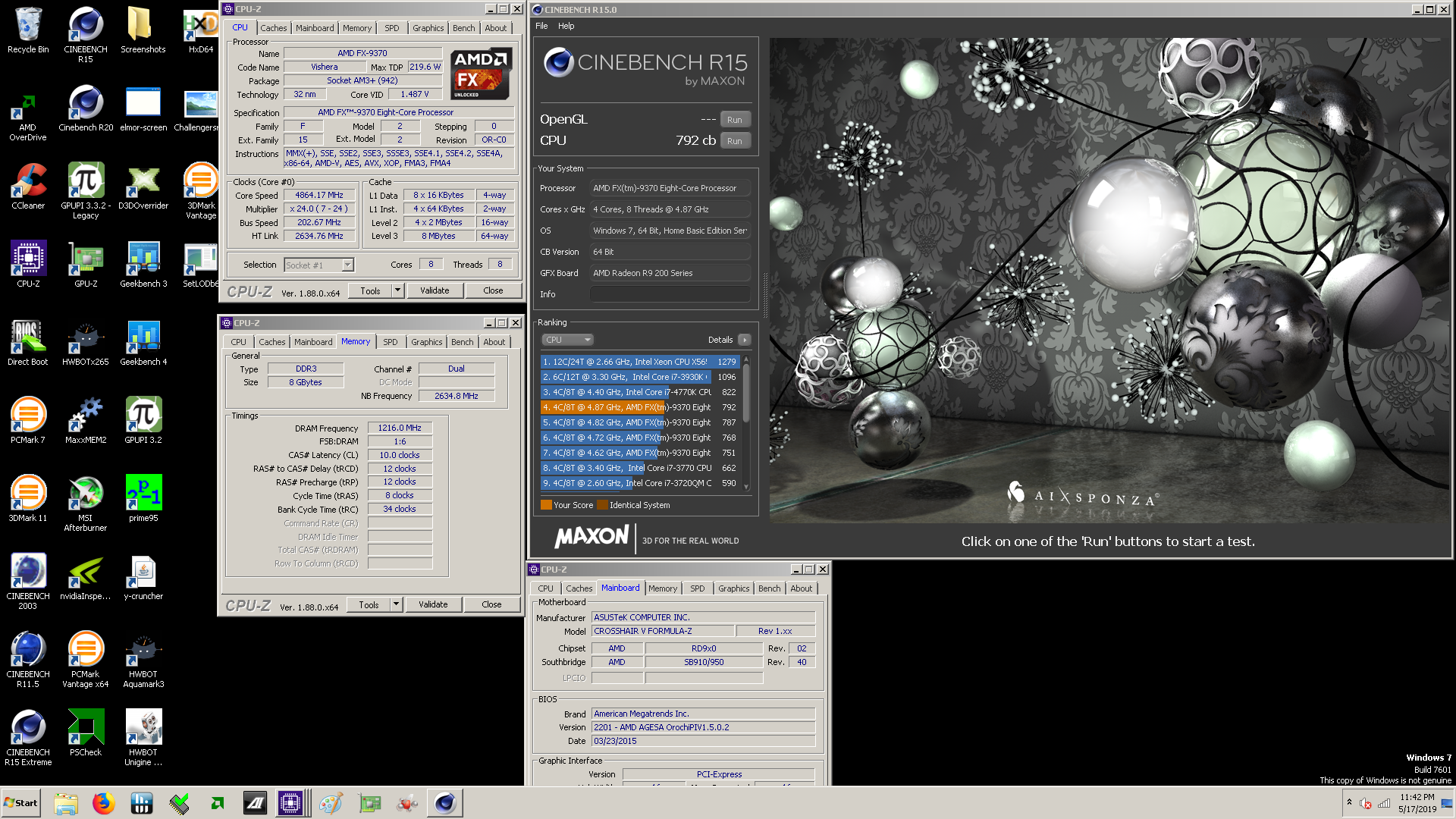Screen dimensions: 1456x819
Task: Open the Help menu in Cinebench
Action: [x=566, y=26]
